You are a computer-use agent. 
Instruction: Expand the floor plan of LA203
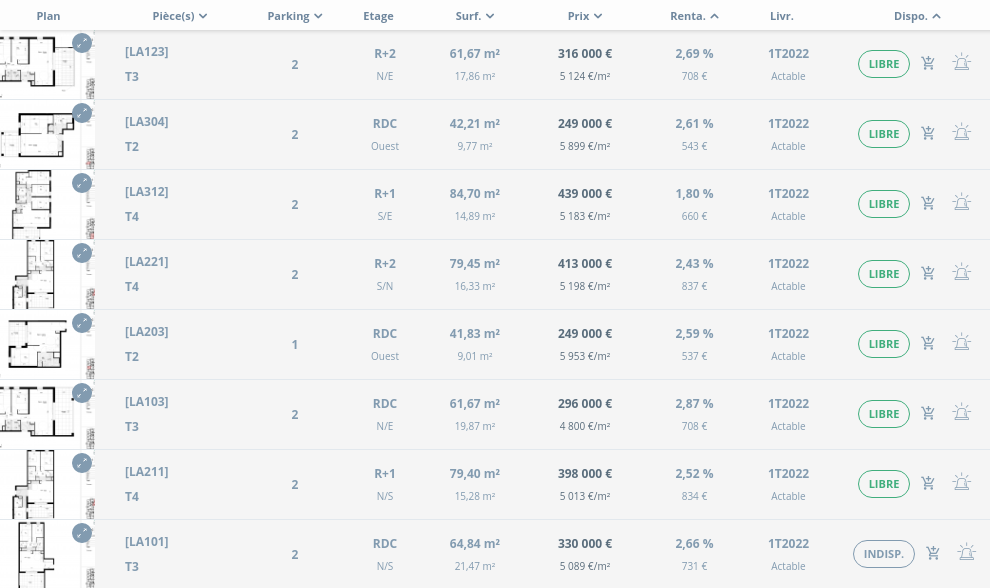(82, 324)
